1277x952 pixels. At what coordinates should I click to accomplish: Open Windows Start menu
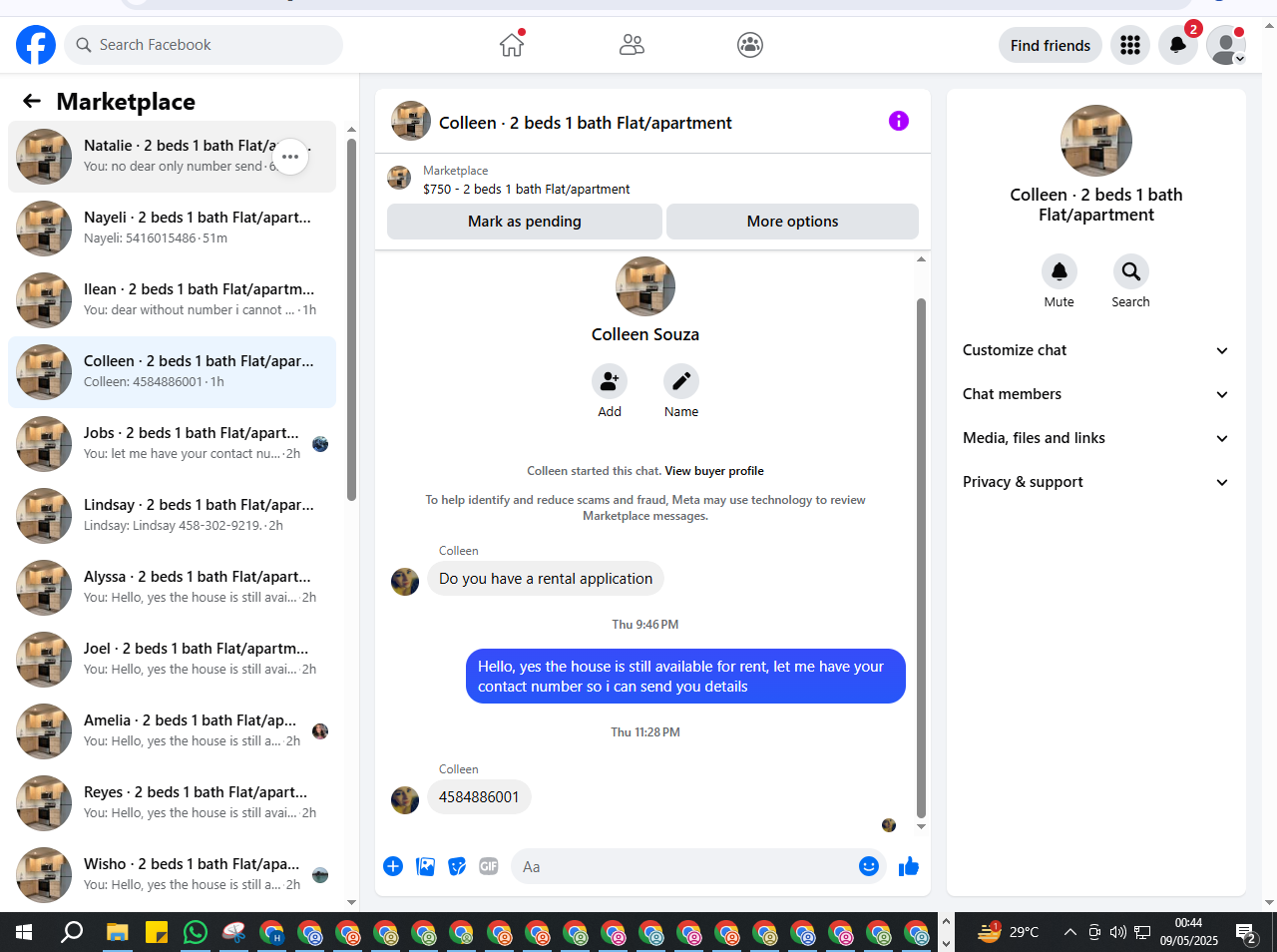tap(24, 932)
